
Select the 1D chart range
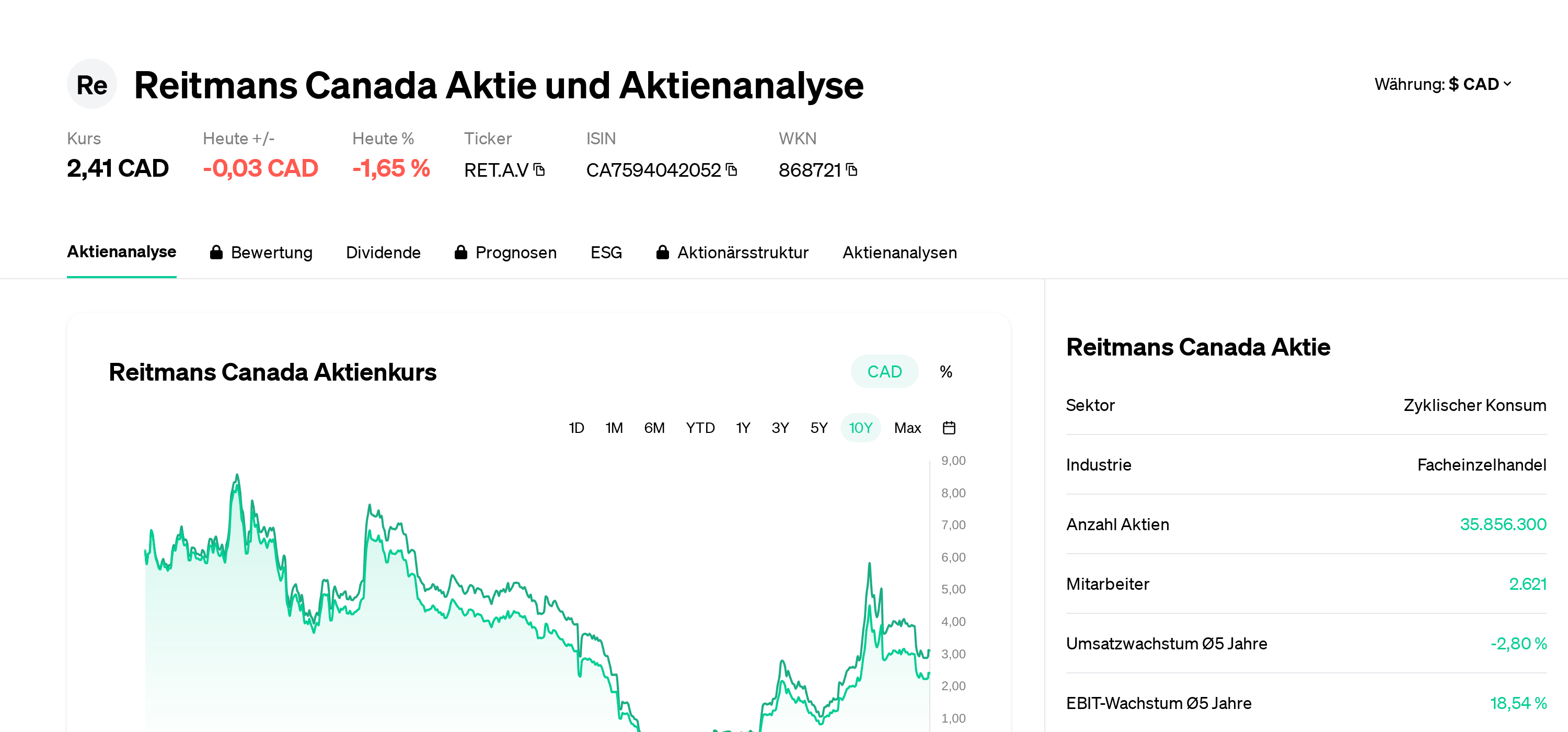coord(577,428)
